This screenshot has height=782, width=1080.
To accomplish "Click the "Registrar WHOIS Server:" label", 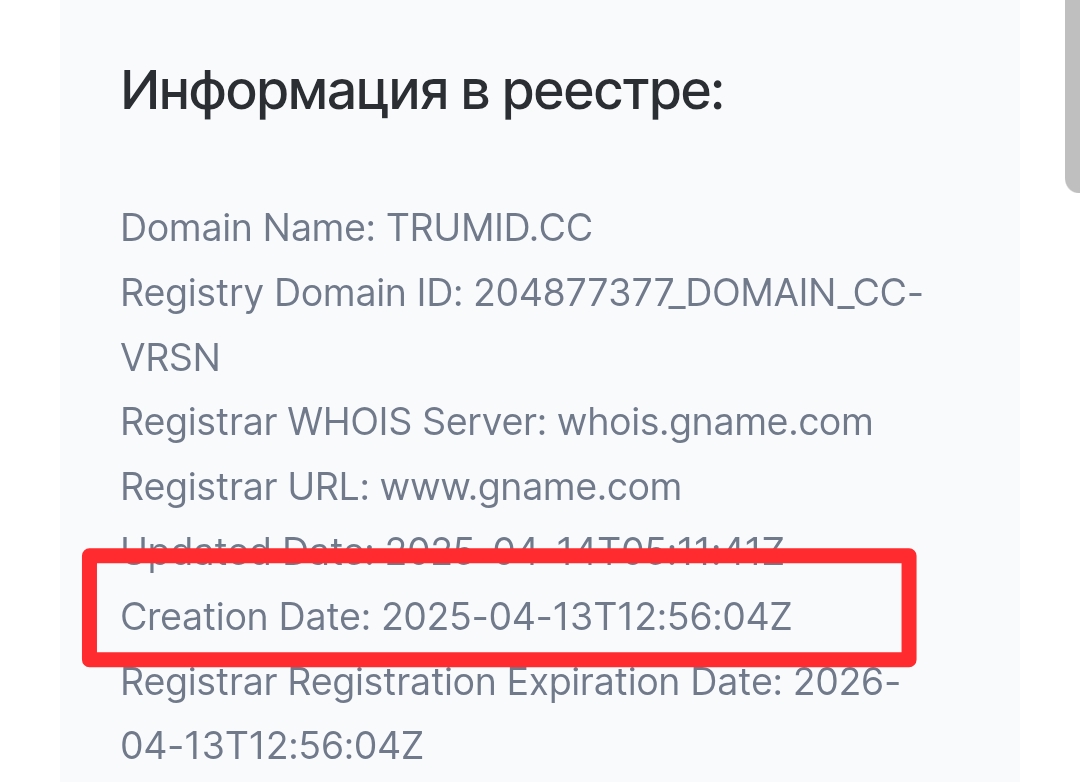I will coord(333,422).
